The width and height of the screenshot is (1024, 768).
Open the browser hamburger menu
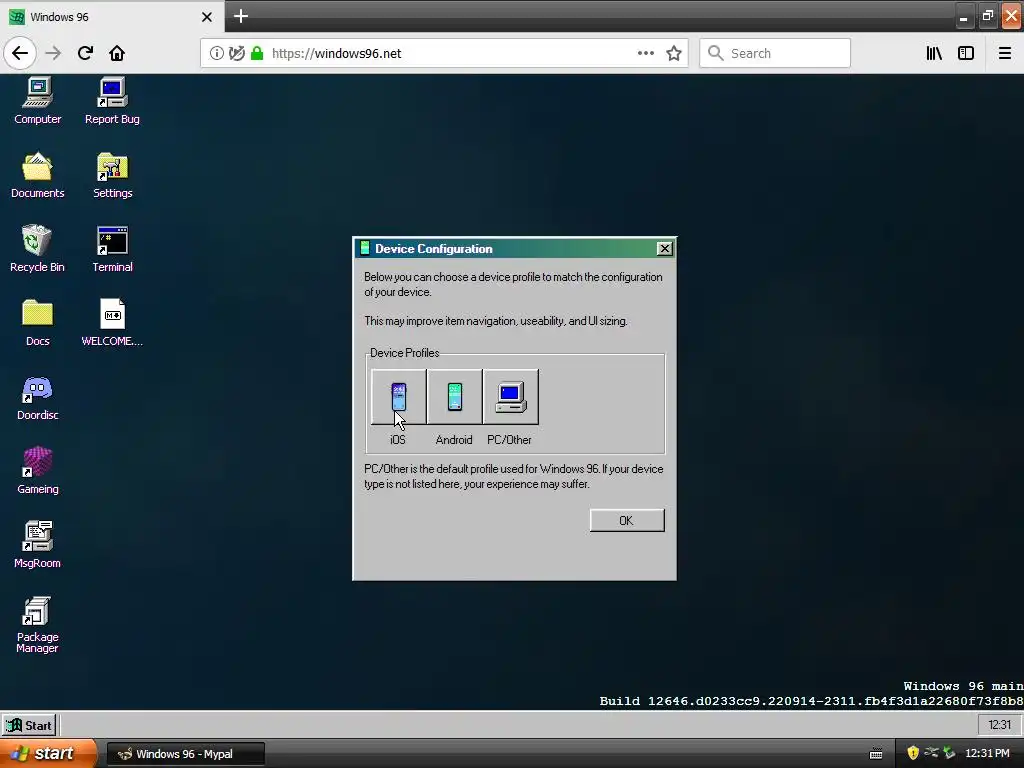pyautogui.click(x=1004, y=54)
